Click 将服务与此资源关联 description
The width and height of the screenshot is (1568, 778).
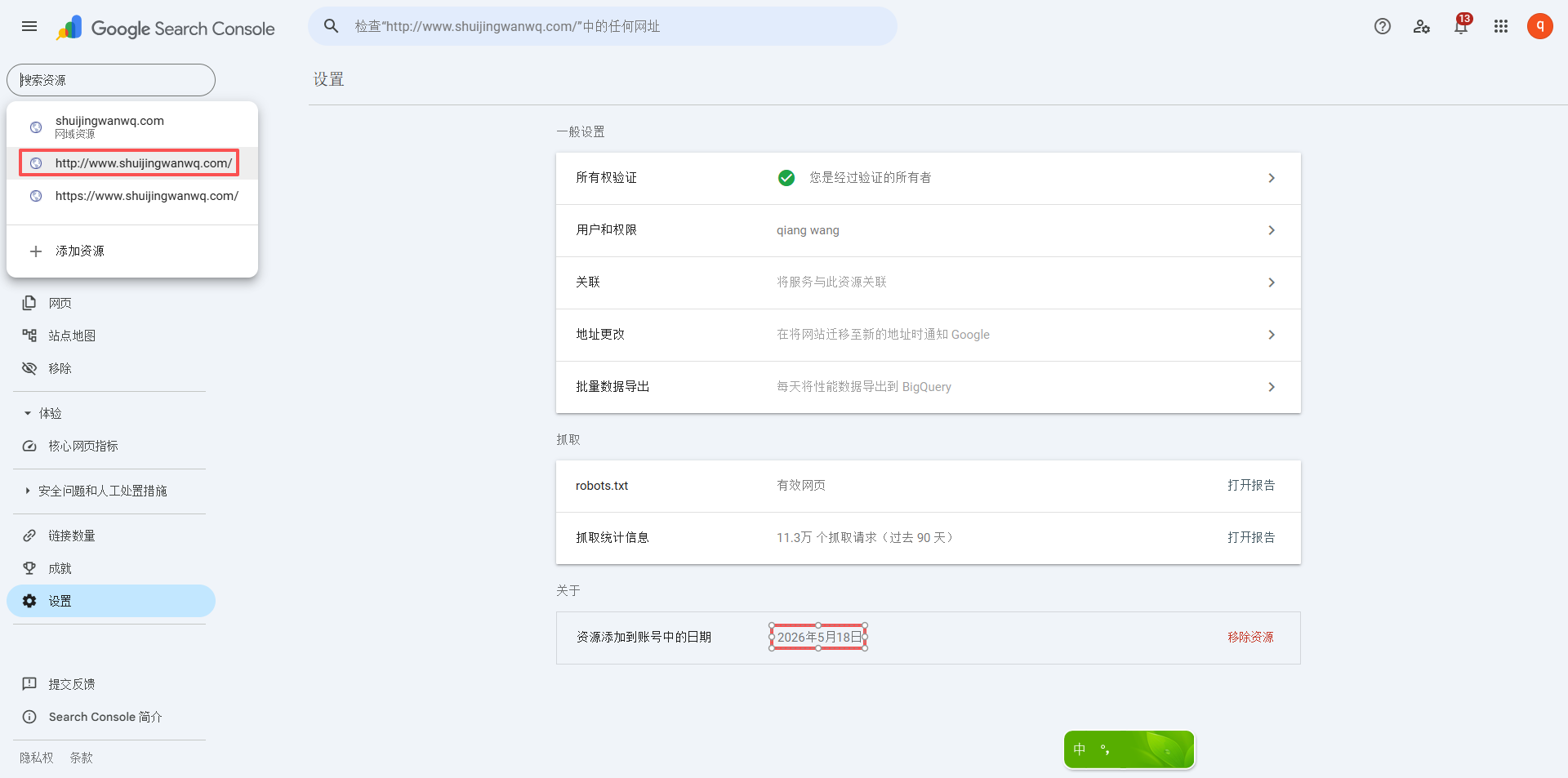[831, 282]
